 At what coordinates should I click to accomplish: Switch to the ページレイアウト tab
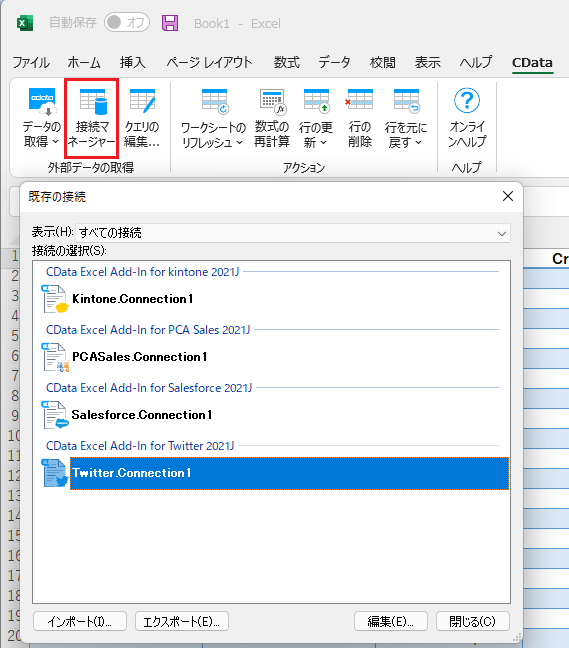(x=209, y=63)
